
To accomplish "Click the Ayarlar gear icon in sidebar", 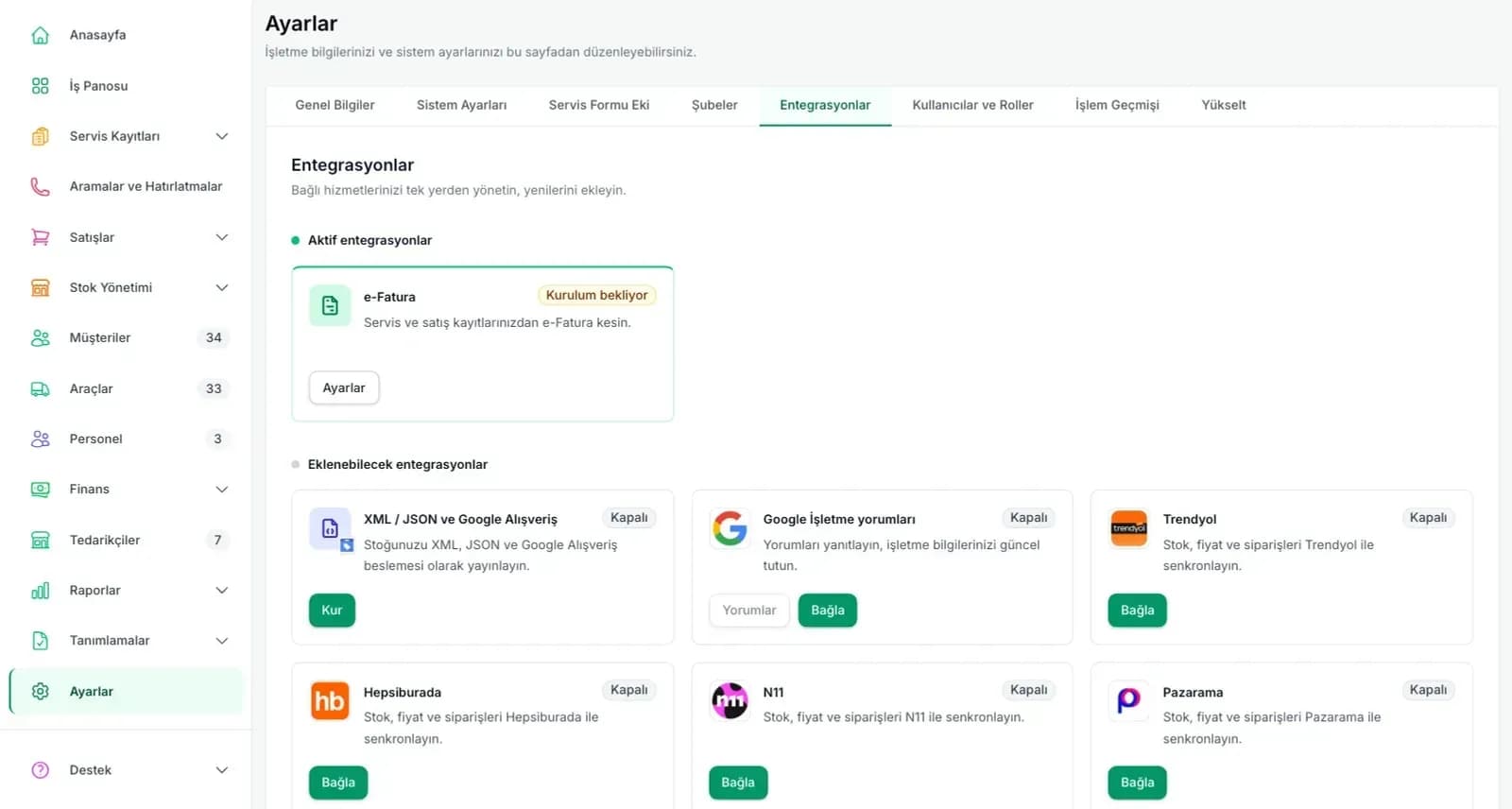I will click(x=40, y=691).
